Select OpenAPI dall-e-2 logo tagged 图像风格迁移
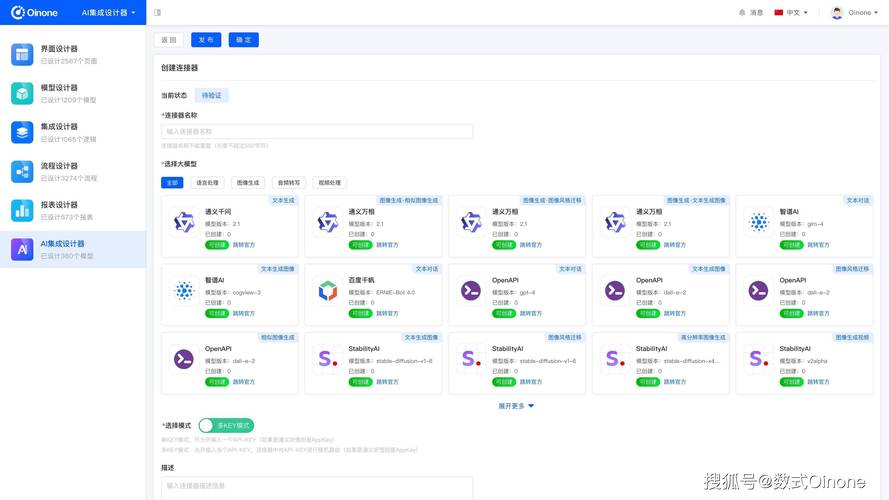 pos(759,291)
